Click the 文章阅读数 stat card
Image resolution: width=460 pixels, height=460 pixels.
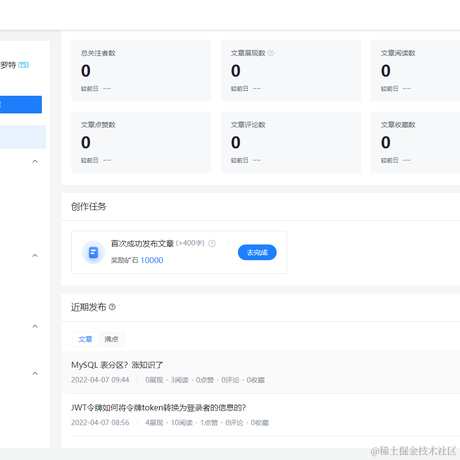coord(416,70)
